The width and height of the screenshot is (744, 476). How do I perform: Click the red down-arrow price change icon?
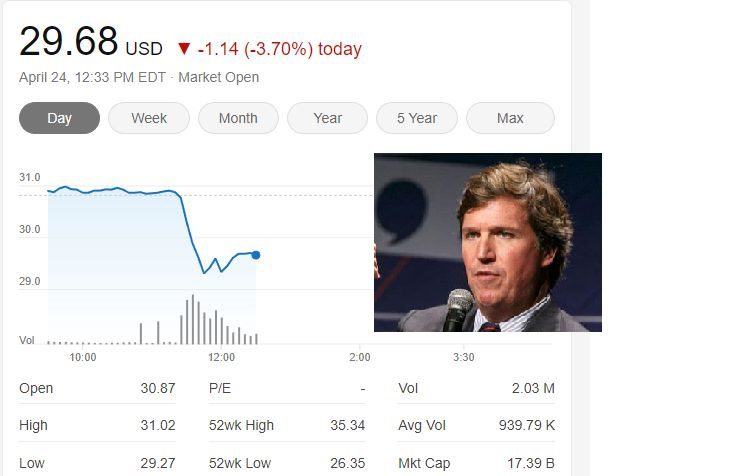[183, 49]
